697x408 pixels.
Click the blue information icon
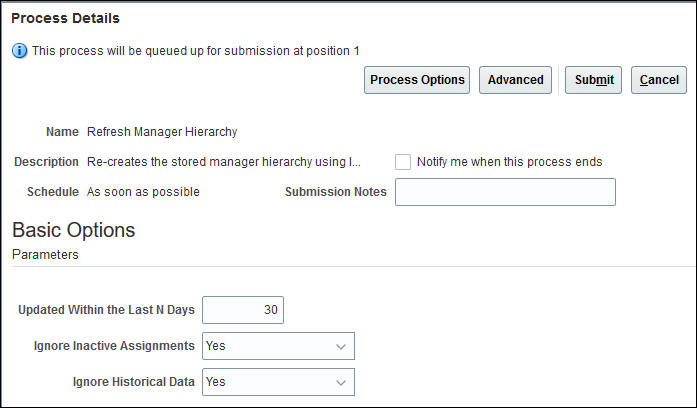19,51
